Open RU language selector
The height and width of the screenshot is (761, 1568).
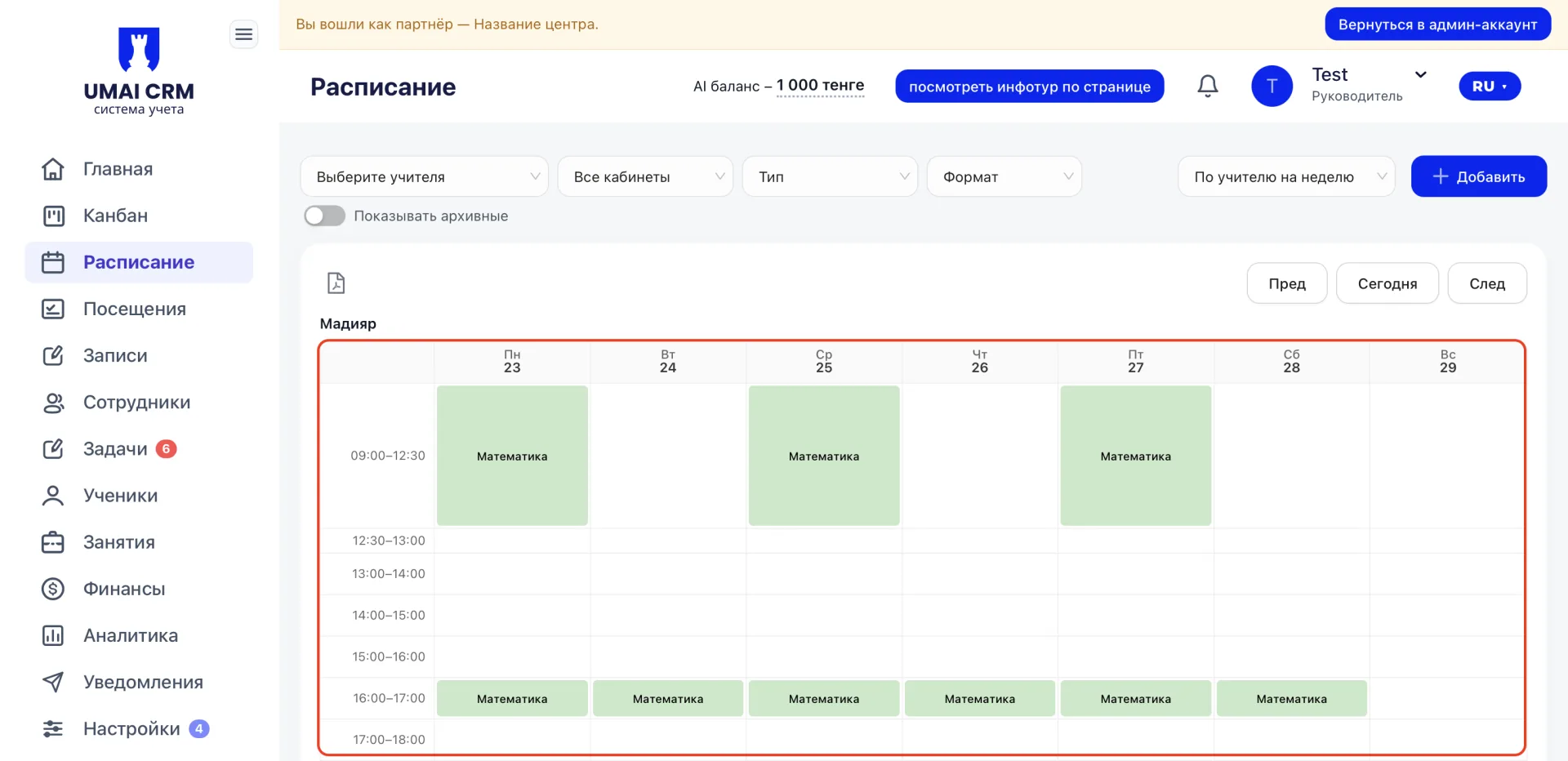pos(1490,86)
